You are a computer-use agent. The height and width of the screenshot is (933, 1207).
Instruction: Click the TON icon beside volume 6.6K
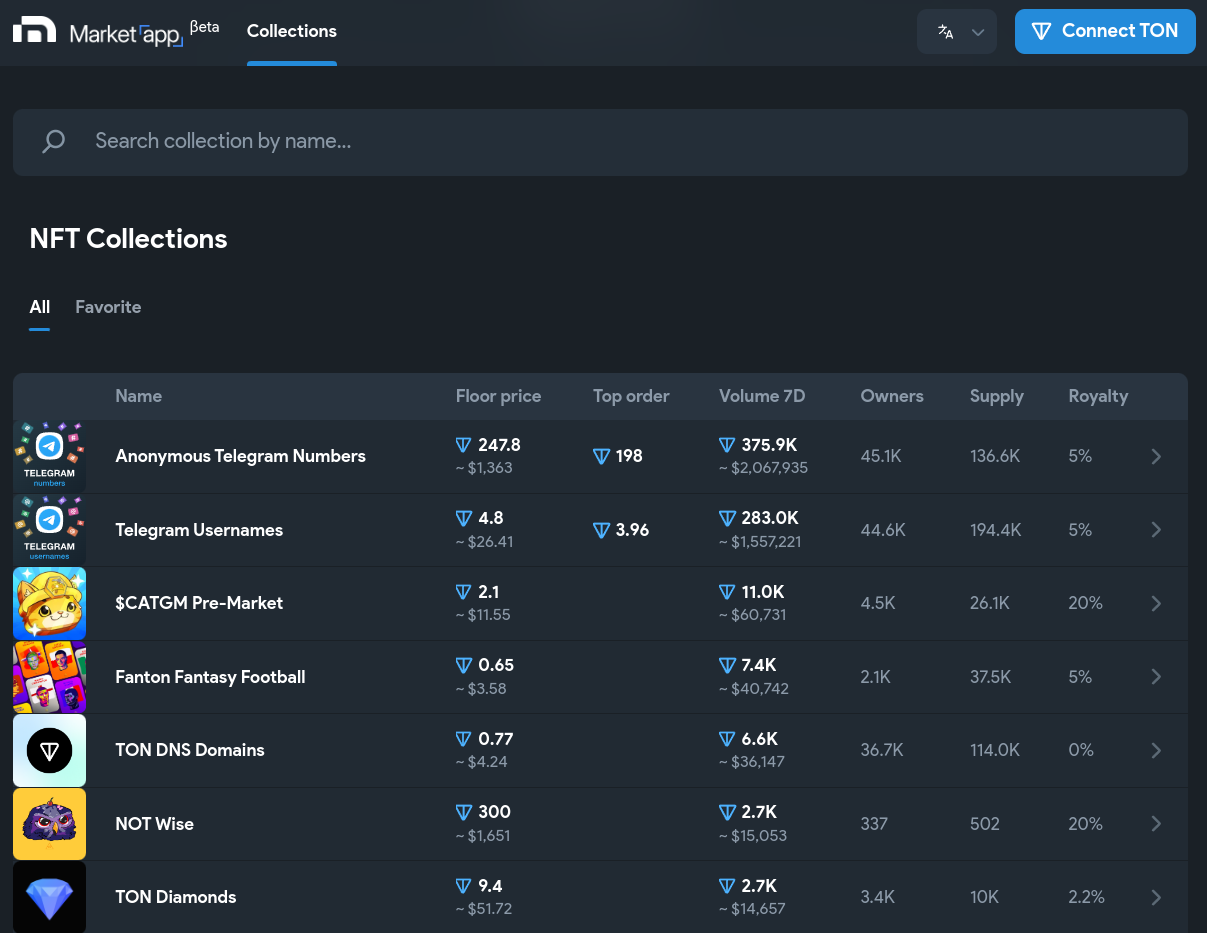click(x=727, y=739)
